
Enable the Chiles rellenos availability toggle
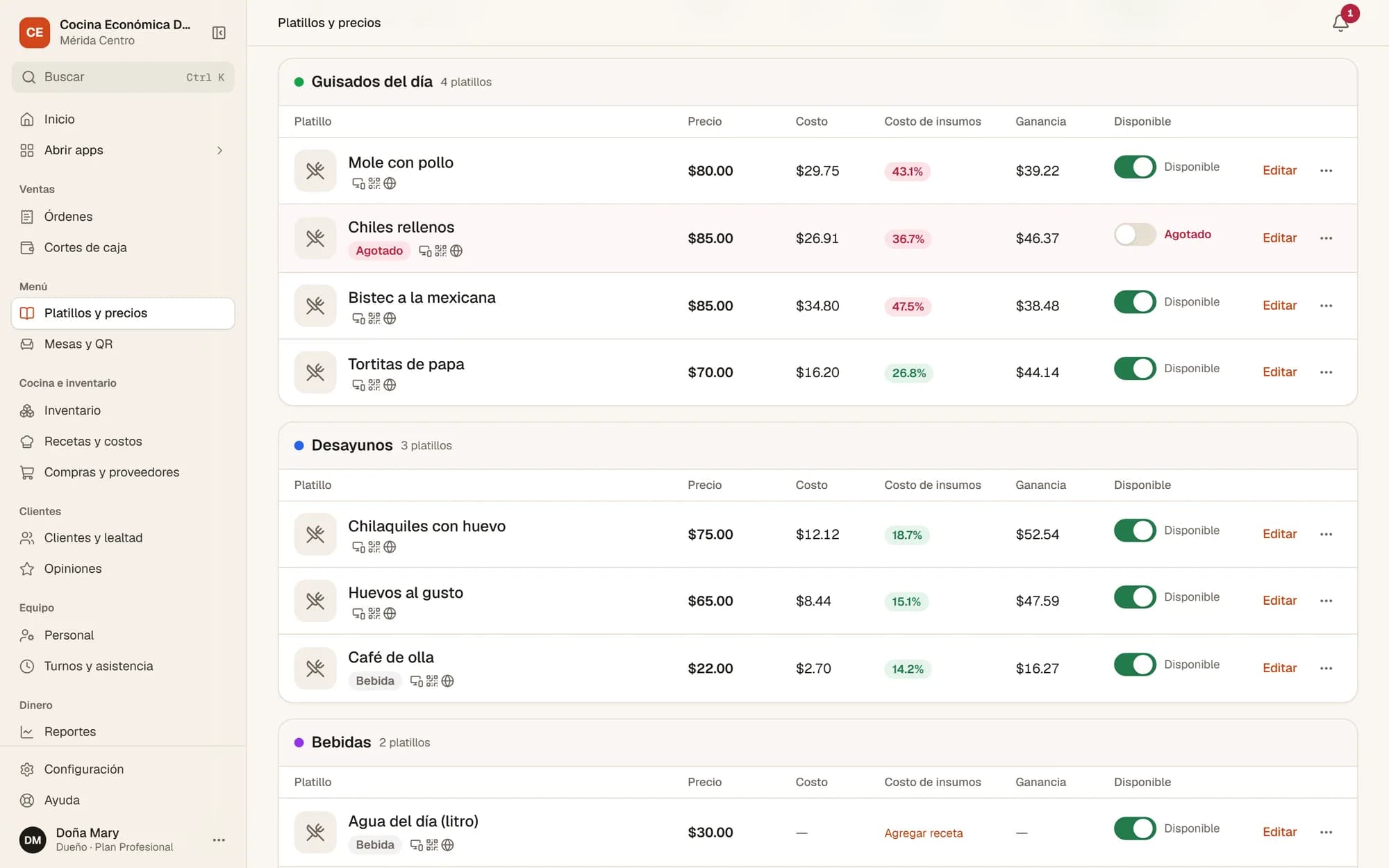point(1135,234)
